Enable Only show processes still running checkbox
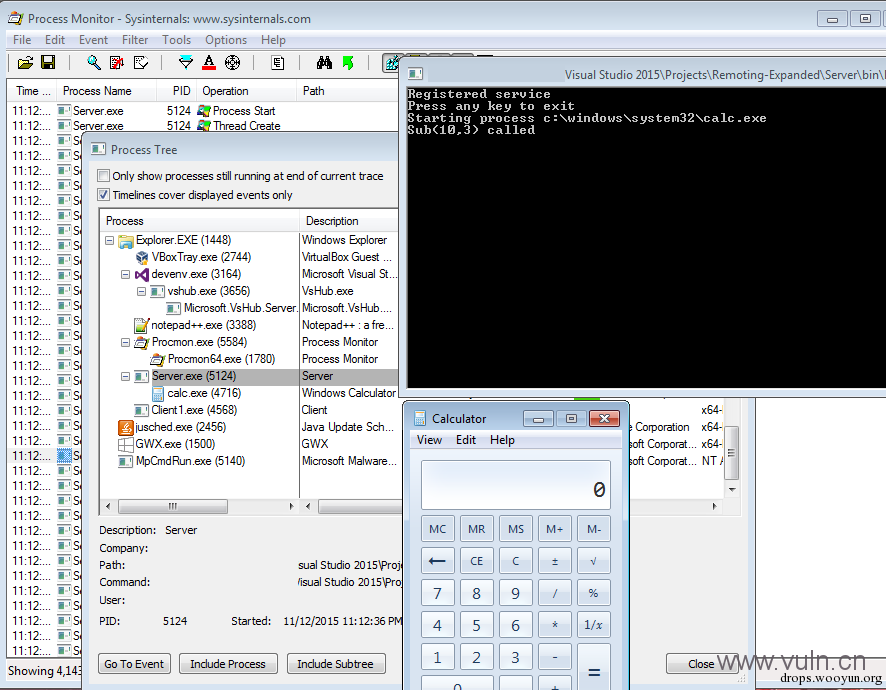Viewport: 886px width, 690px height. click(103, 176)
